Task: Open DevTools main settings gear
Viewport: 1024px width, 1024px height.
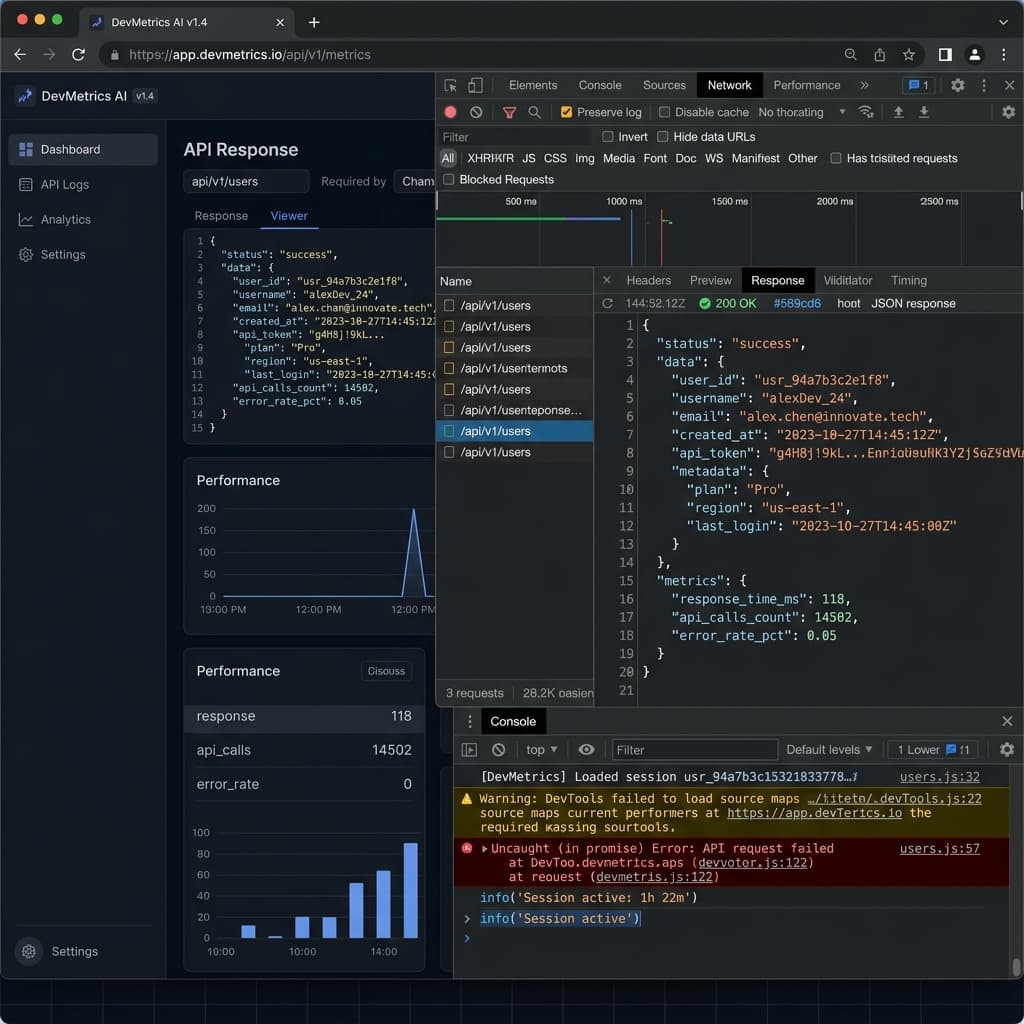Action: click(957, 86)
